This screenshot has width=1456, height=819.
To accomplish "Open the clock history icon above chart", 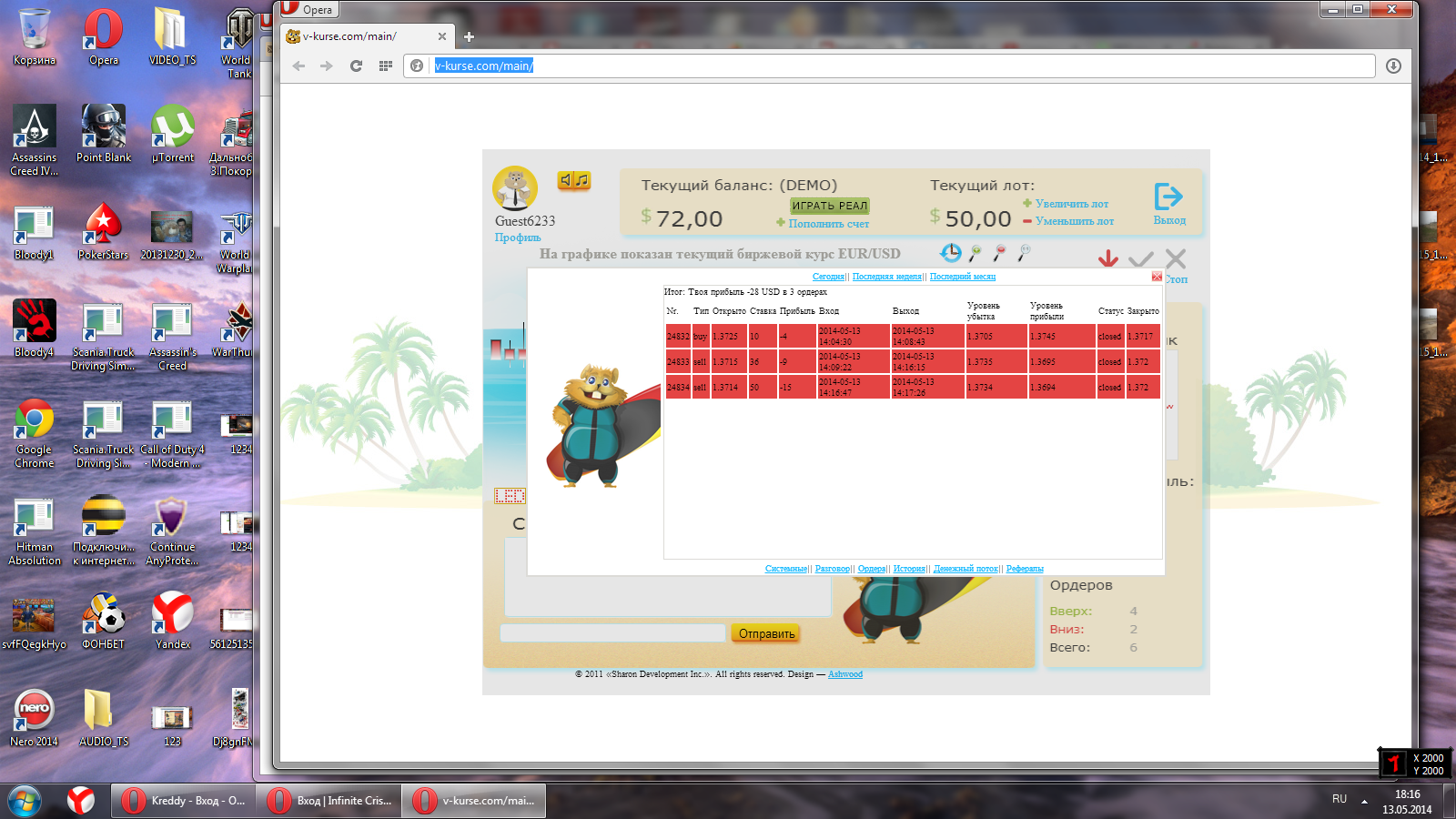I will tap(951, 252).
